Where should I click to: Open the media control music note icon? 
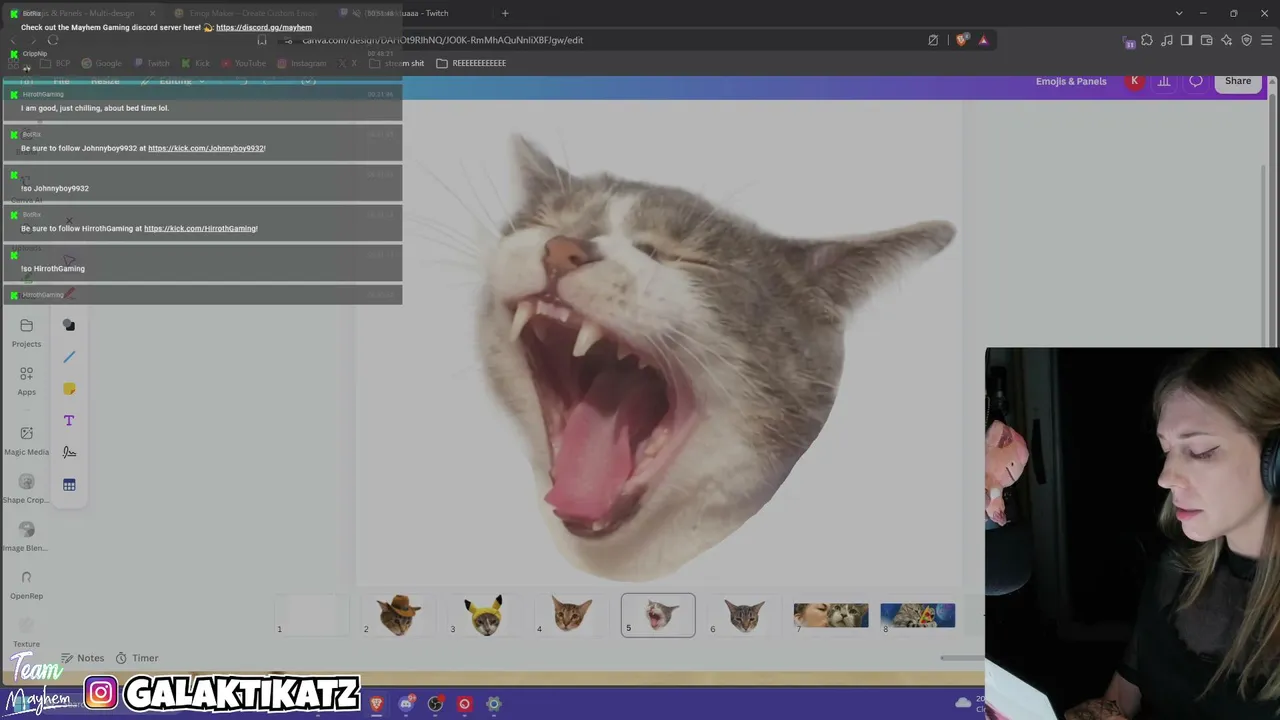click(x=1167, y=40)
